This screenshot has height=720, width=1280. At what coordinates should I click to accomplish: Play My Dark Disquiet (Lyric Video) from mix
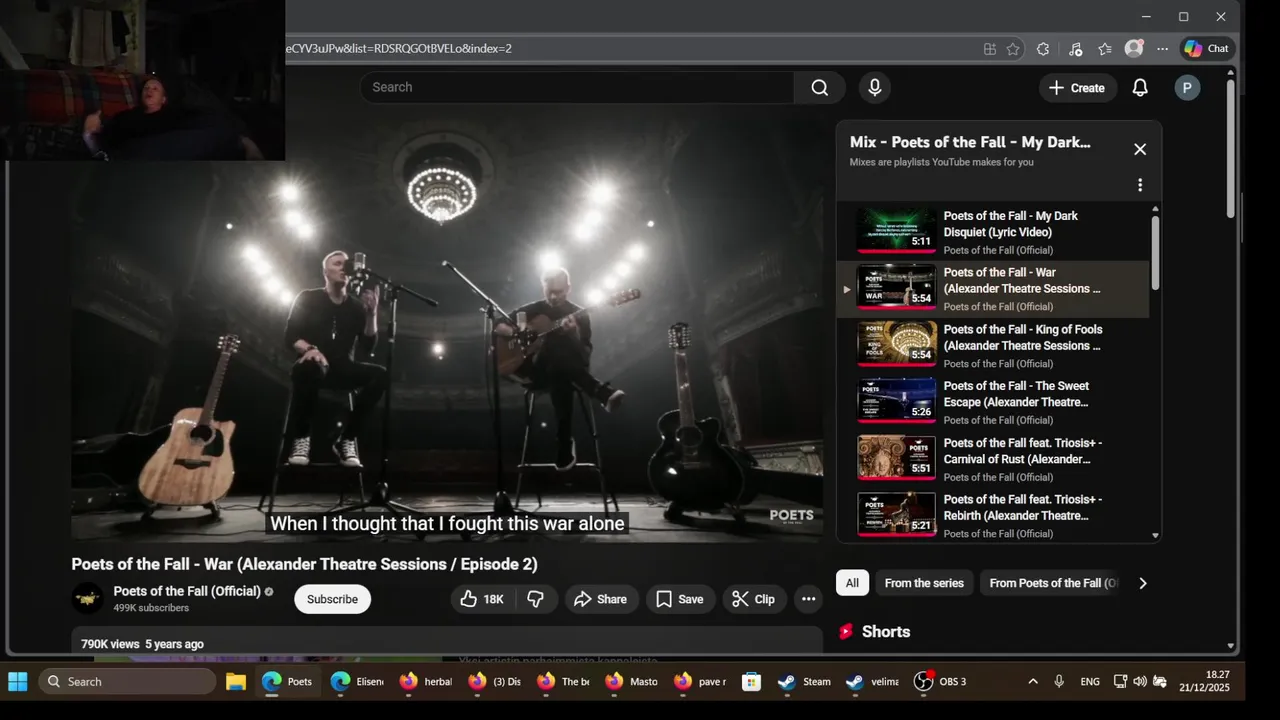point(993,232)
